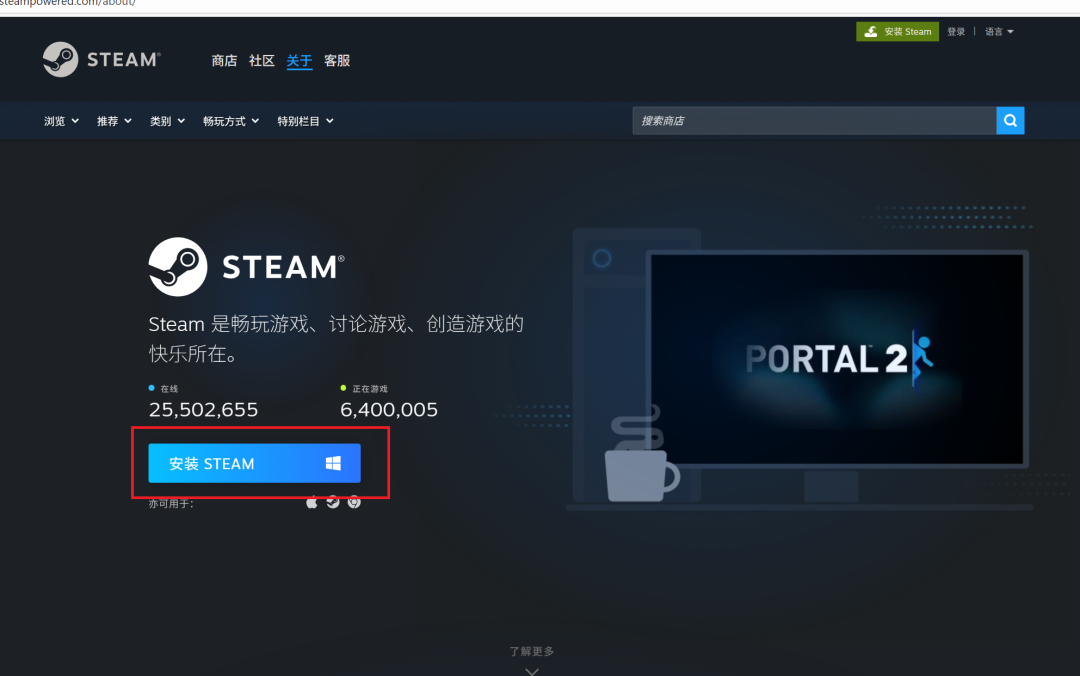Click the large Steam logo on the page

pos(247,267)
